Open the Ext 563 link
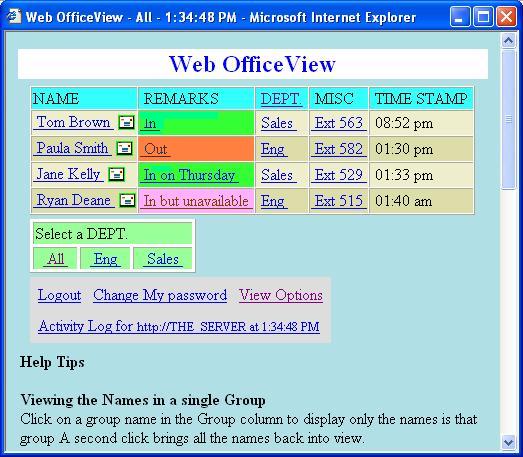The width and height of the screenshot is (523, 457). pos(339,123)
